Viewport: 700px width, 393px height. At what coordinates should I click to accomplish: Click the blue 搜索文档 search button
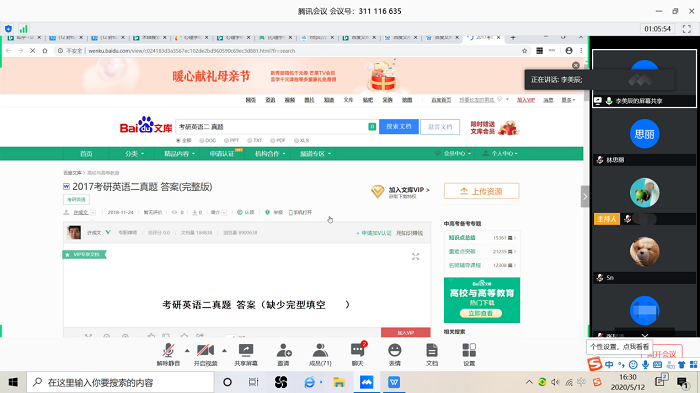coord(399,126)
